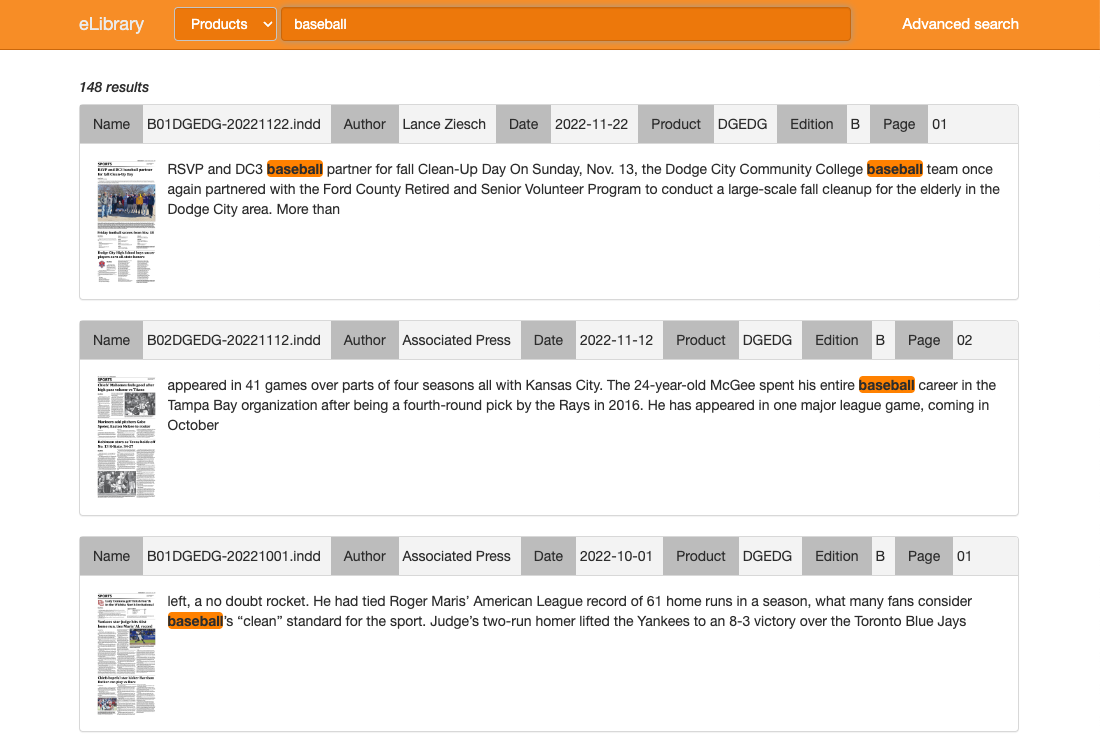Image resolution: width=1100 pixels, height=747 pixels.
Task: Click date 2022-11-22 in first result
Action: tap(591, 124)
